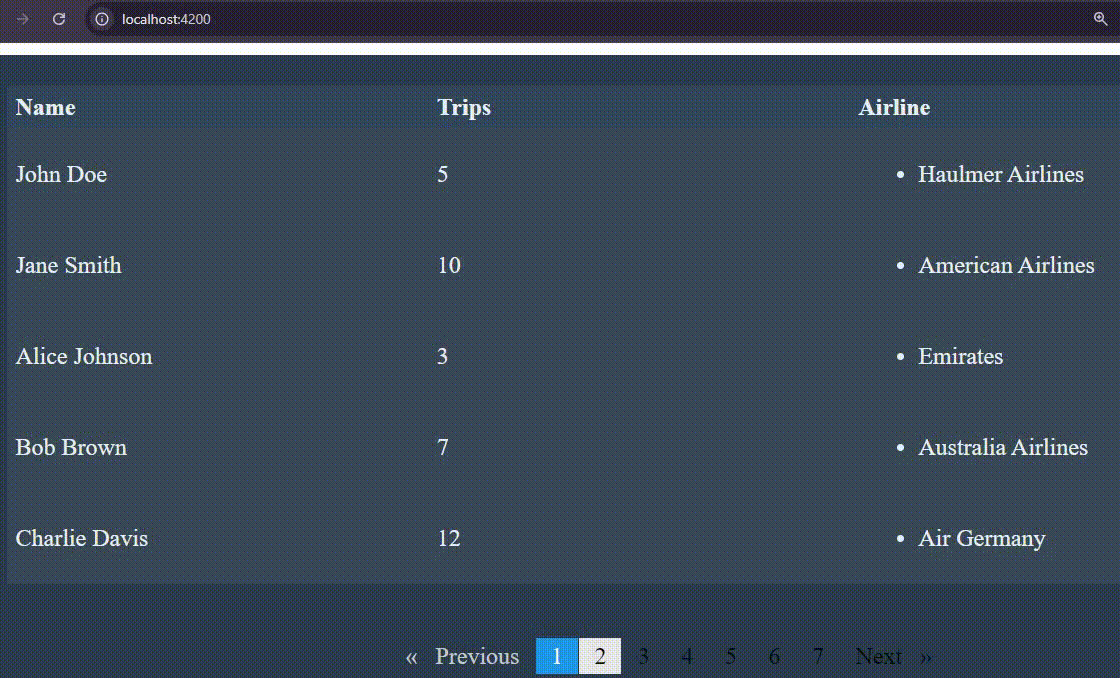Jump to pagination page 4

[x=687, y=656]
